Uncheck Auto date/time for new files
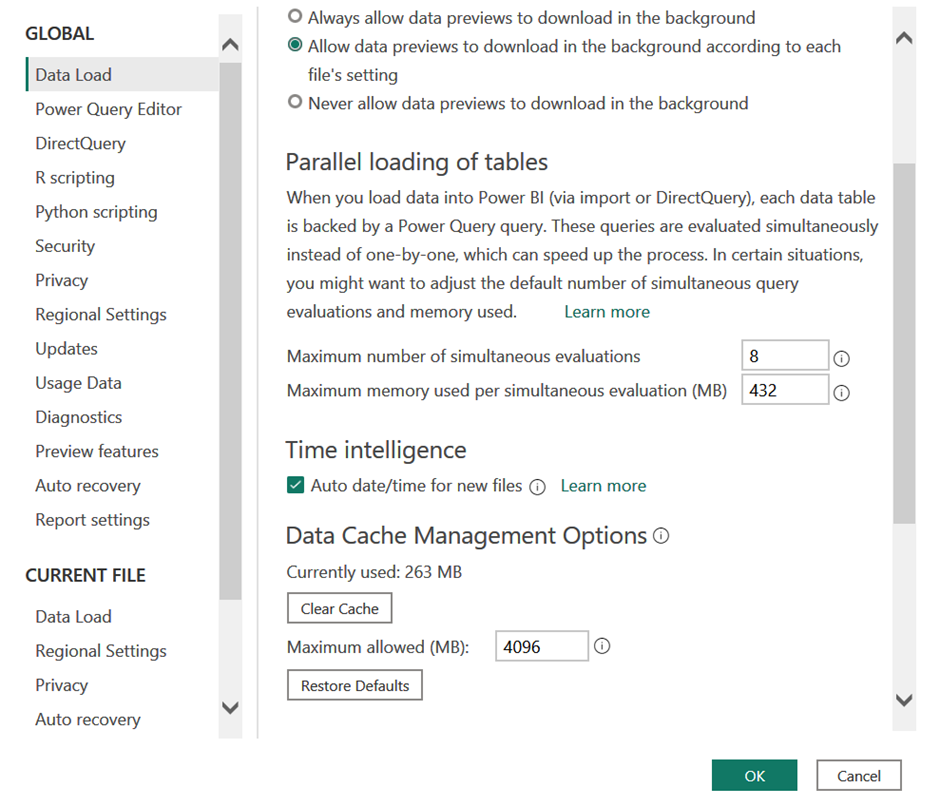The width and height of the screenshot is (940, 807). 295,484
